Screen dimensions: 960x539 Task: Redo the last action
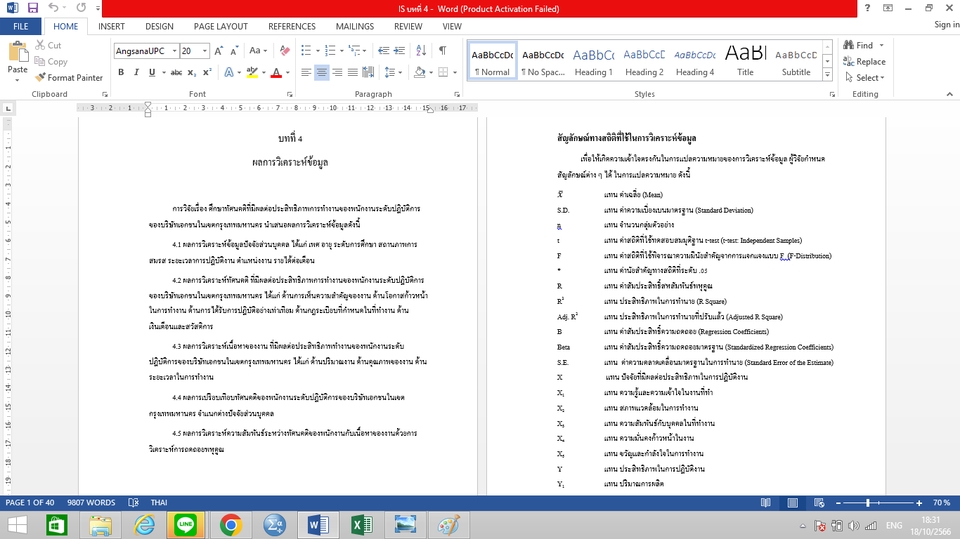click(81, 8)
